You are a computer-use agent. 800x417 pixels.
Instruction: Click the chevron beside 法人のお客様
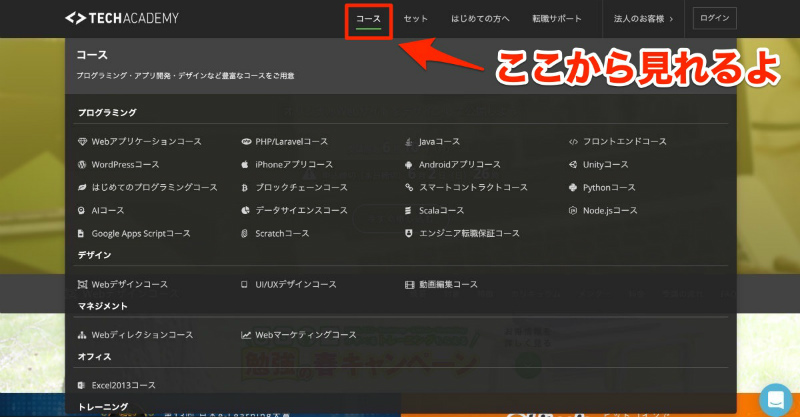point(671,19)
